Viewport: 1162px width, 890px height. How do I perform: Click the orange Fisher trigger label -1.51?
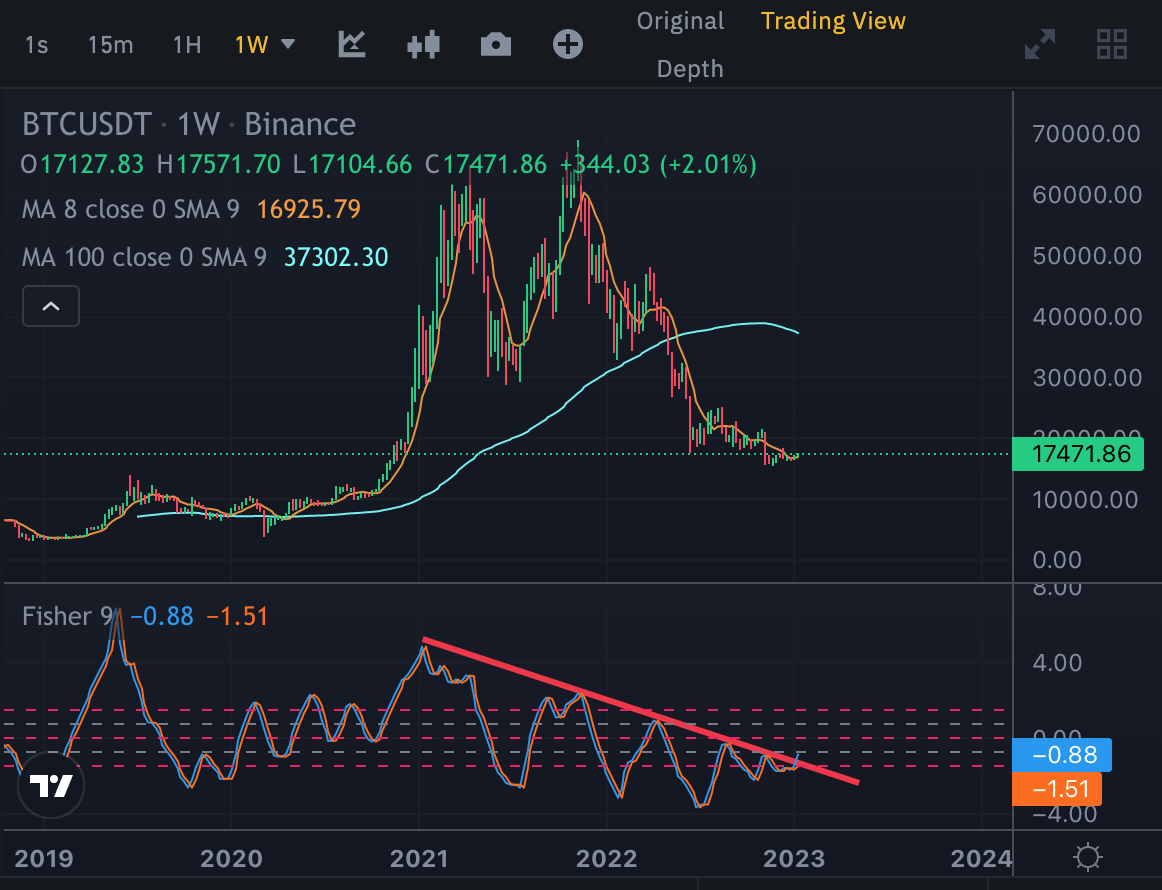point(1057,789)
